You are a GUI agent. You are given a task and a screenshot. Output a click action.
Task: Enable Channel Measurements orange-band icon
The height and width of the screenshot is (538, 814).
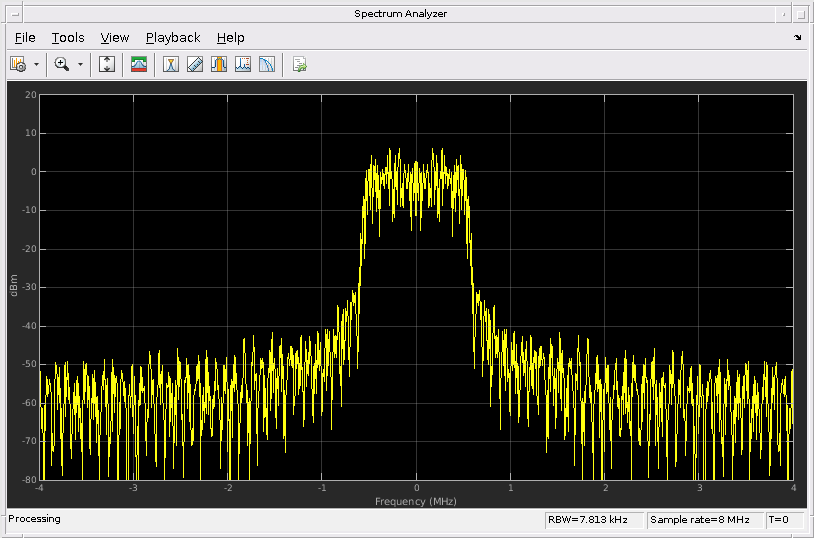click(x=219, y=65)
